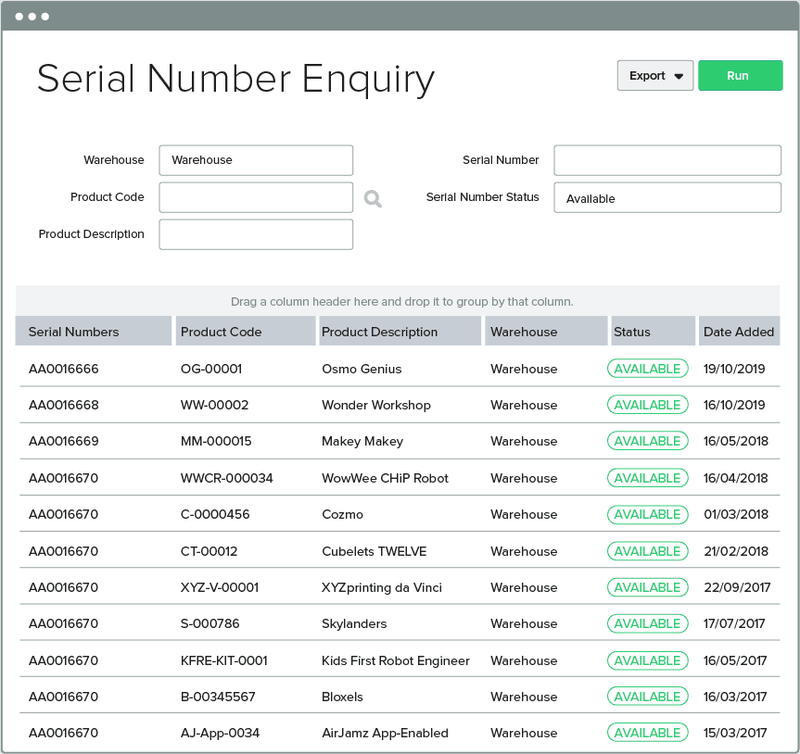Focus the Product Description input field
The image size is (800, 754).
pos(256,235)
